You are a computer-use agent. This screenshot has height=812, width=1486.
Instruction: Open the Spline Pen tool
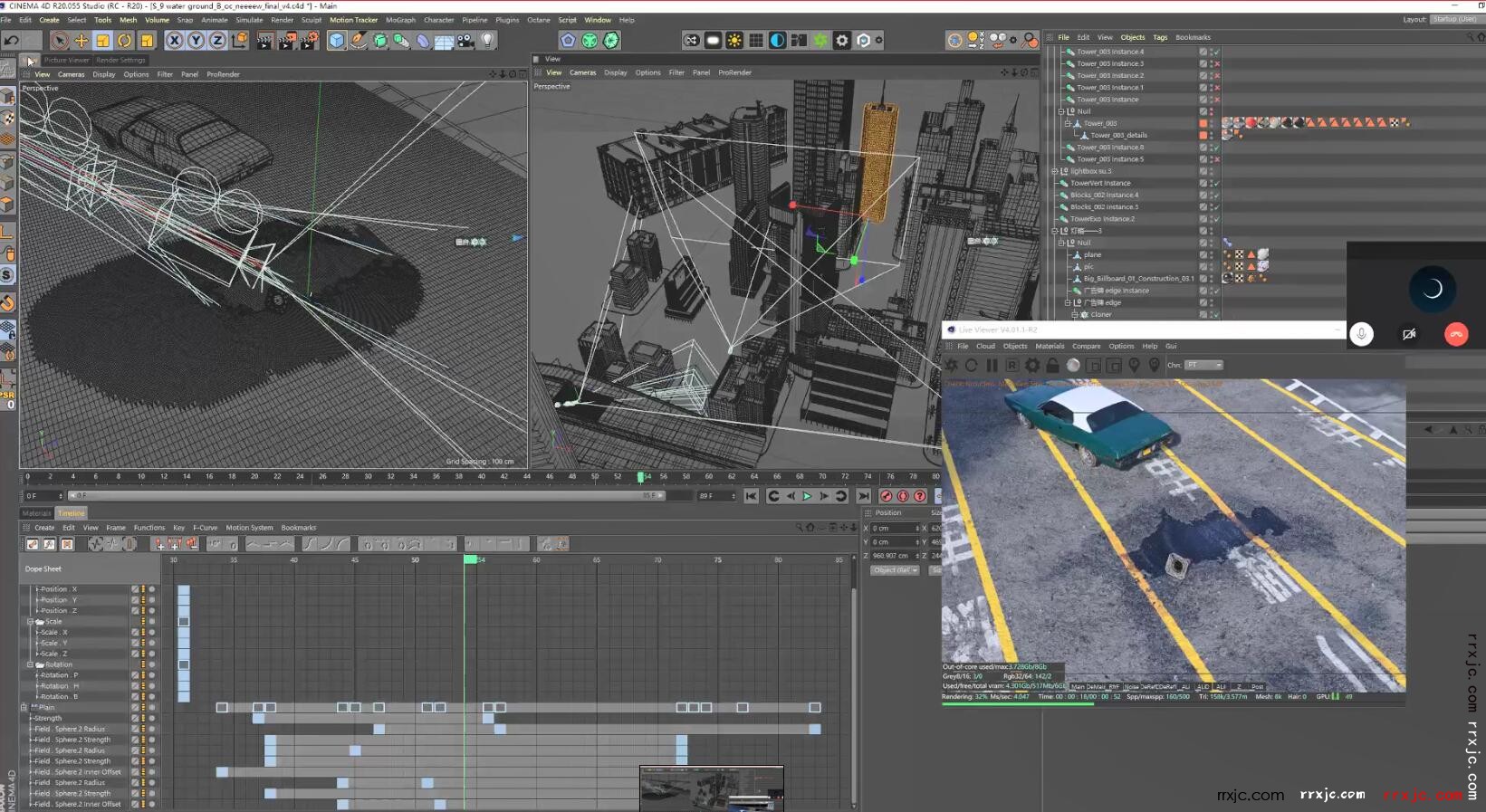359,40
